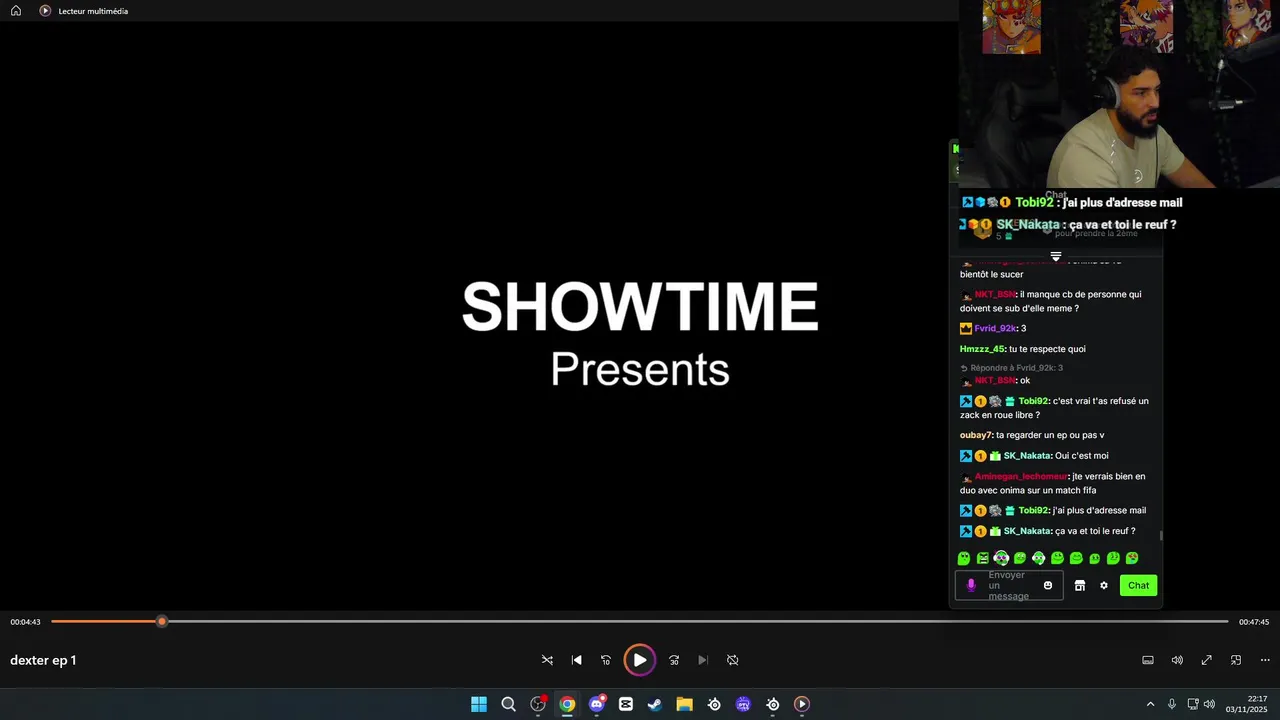Pick the headphones emote with pink eyes
The image size is (1280, 720).
(x=1001, y=558)
